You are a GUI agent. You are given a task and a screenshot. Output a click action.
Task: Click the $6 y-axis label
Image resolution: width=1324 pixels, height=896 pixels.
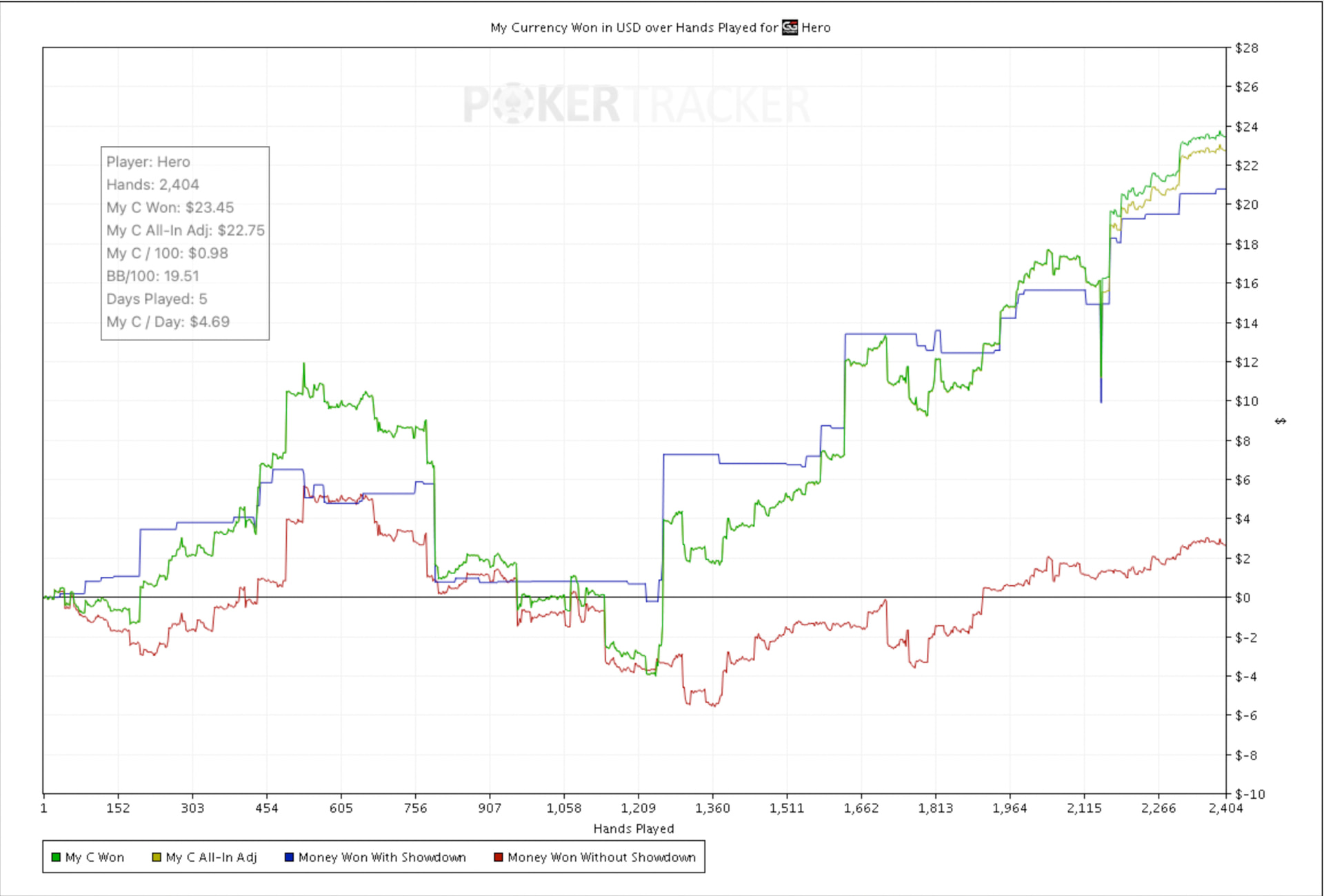pyautogui.click(x=1243, y=480)
